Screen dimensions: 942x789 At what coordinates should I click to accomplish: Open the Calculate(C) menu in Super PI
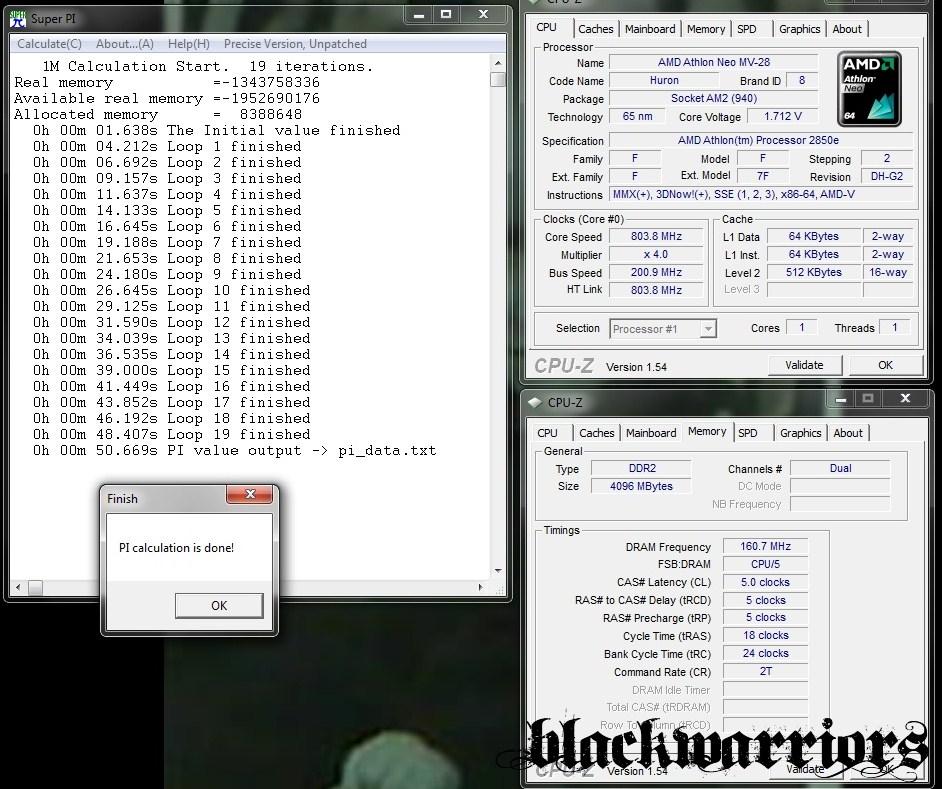coord(49,44)
